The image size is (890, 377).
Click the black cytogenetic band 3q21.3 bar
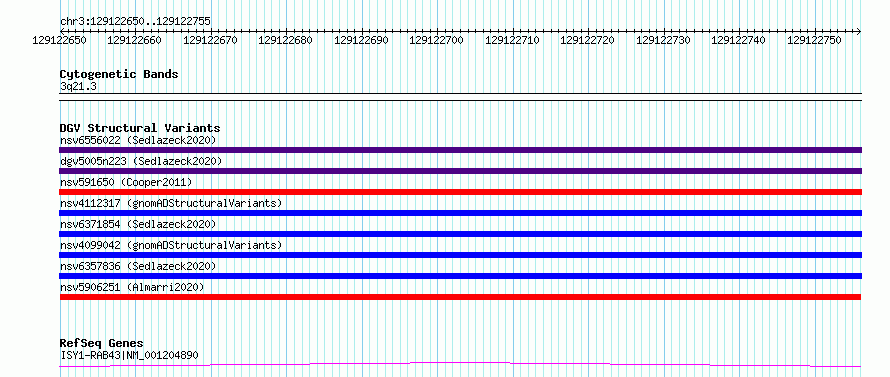pos(460,97)
